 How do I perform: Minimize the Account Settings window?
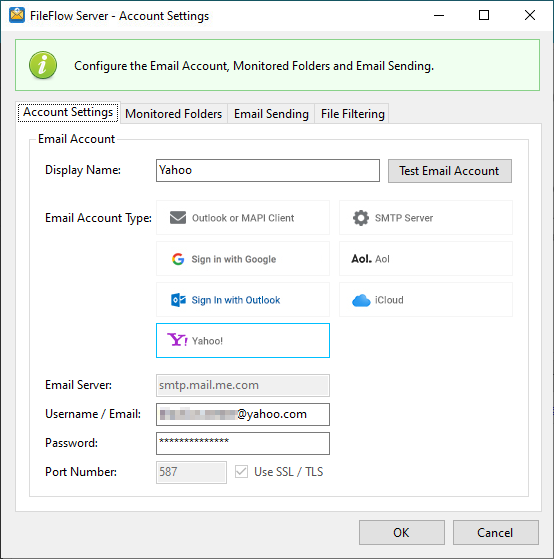439,15
